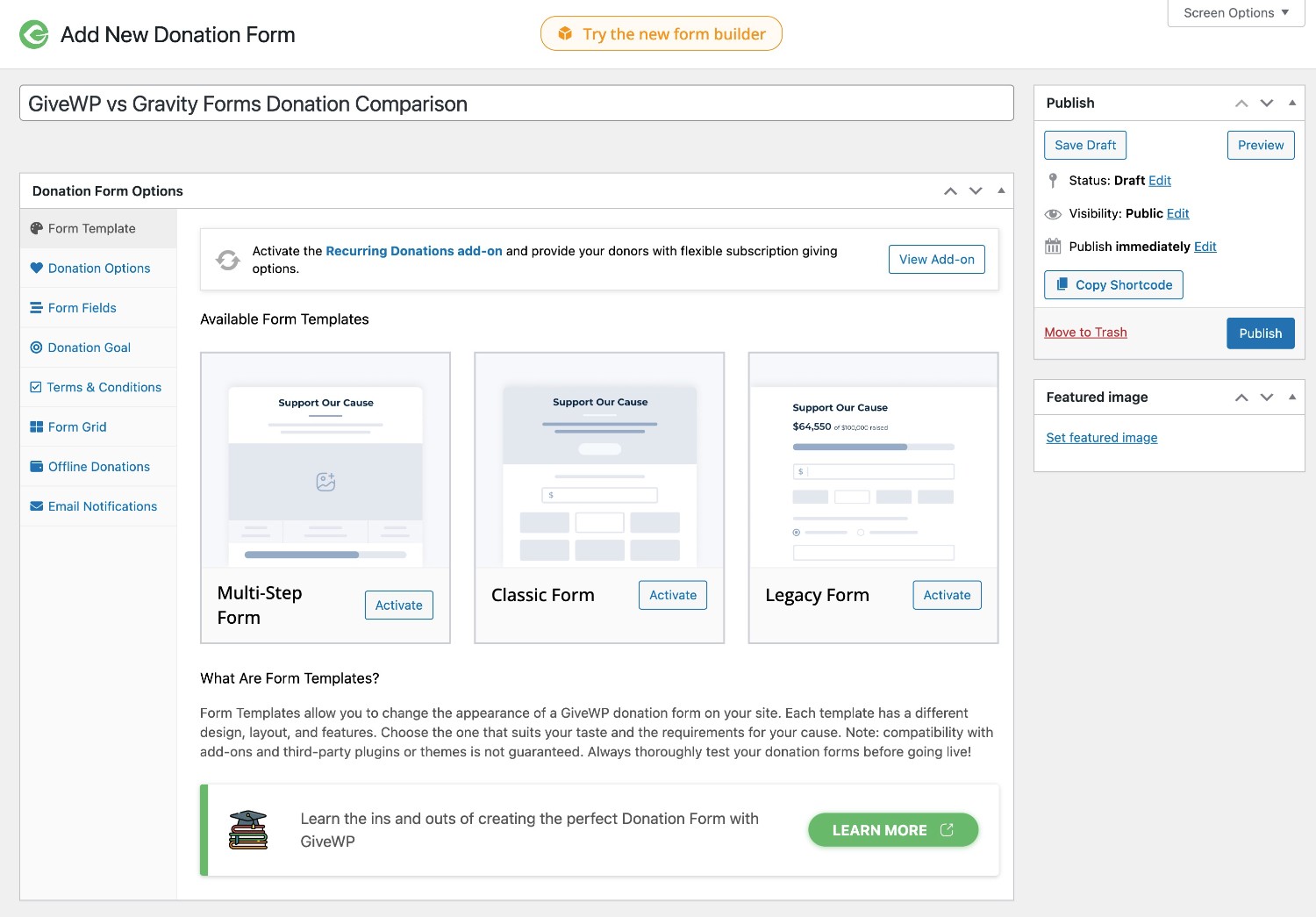Move Donation Form Options panel down
The height and width of the screenshot is (917, 1316).
click(976, 190)
